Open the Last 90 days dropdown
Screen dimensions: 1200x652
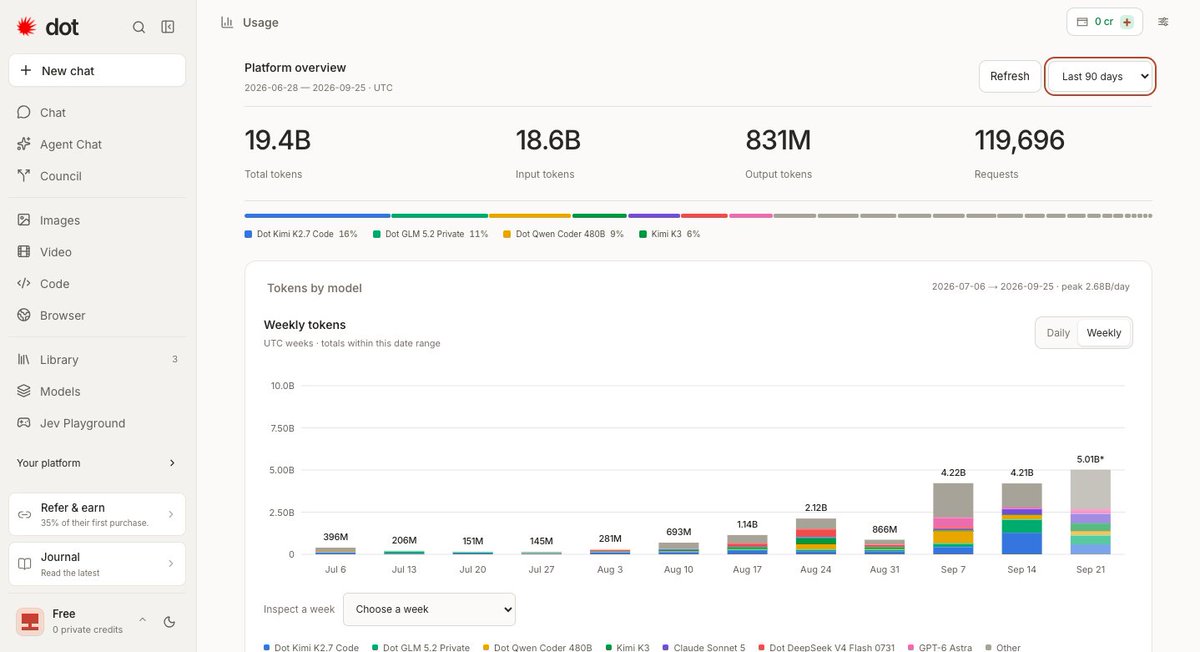coord(1101,76)
